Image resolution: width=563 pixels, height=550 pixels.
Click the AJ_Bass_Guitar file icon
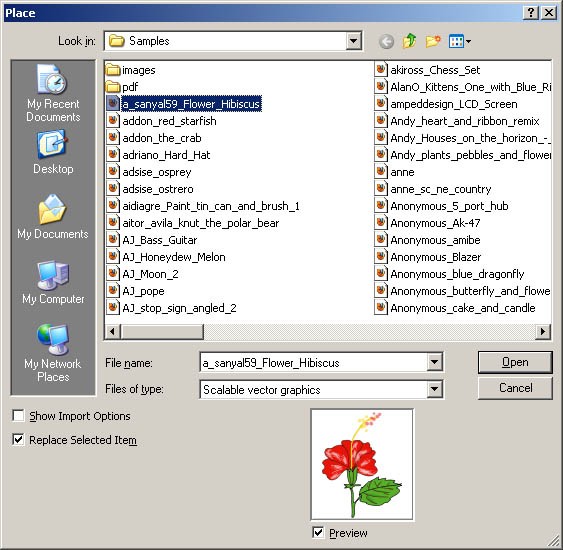click(x=113, y=240)
